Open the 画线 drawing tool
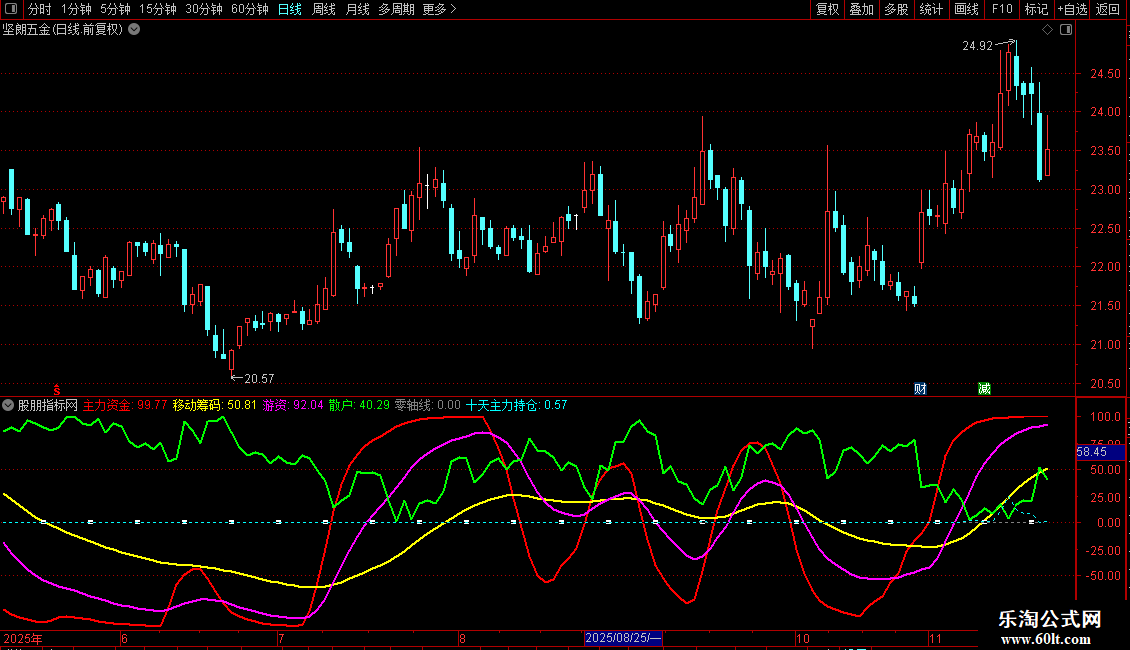 pyautogui.click(x=966, y=9)
